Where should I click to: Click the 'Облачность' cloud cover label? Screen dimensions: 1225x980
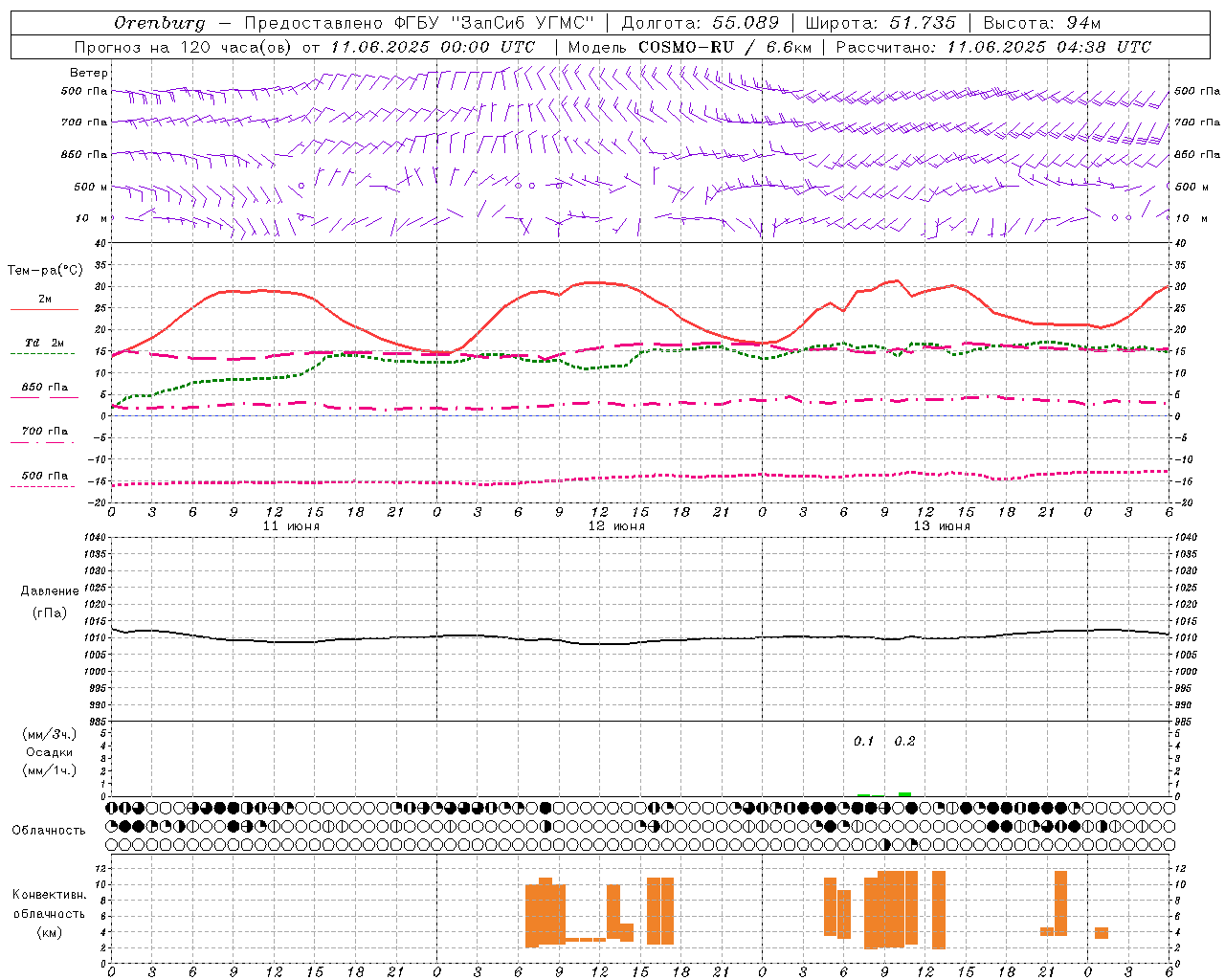click(x=49, y=831)
